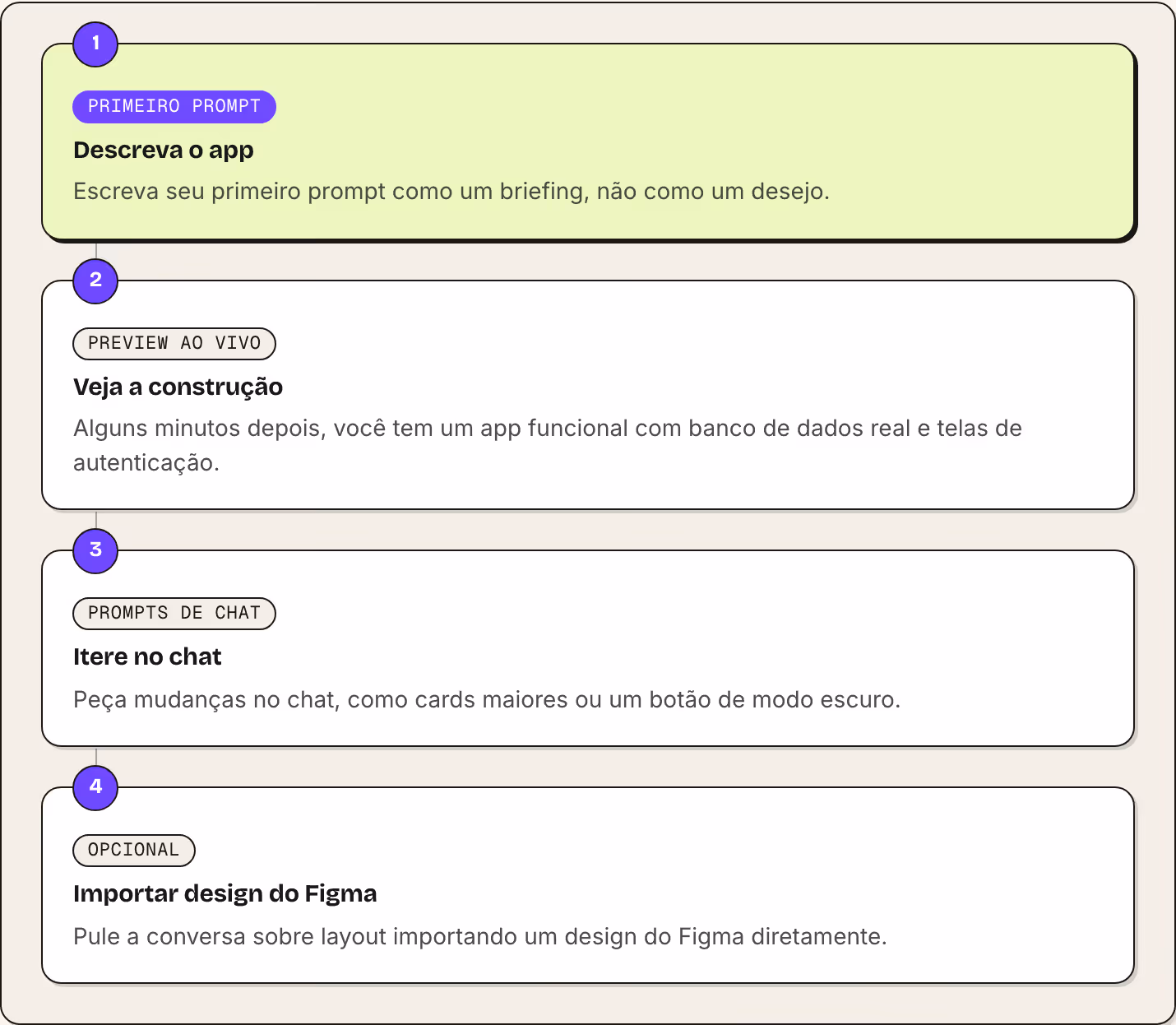The image size is (1176, 1025).
Task: Select the "PREVIEW AO VIVO" tag
Action: pyautogui.click(x=174, y=344)
